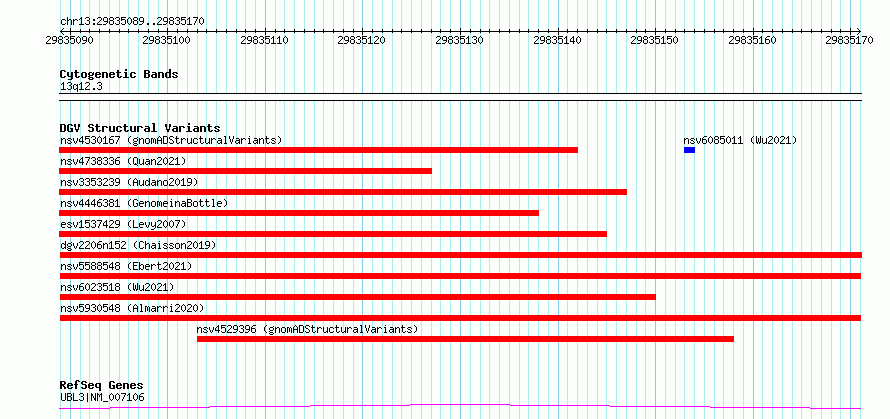Select variant label nsv3353239 (Audano2019)
The height and width of the screenshot is (419, 890).
pos(129,182)
